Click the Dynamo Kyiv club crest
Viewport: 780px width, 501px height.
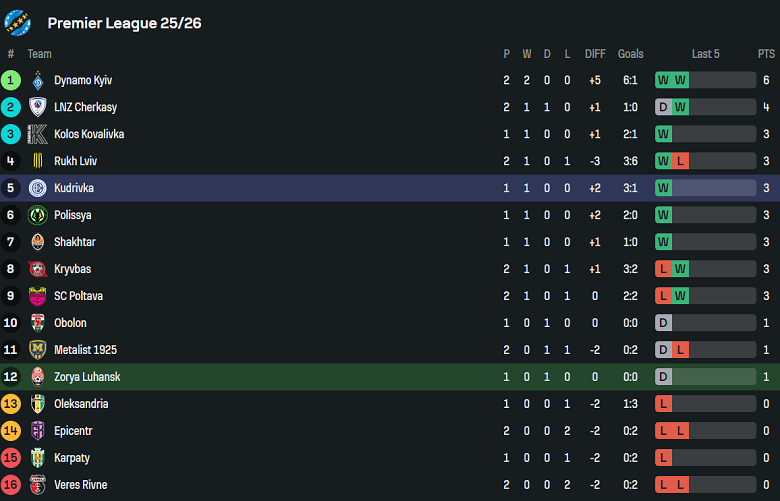38,80
